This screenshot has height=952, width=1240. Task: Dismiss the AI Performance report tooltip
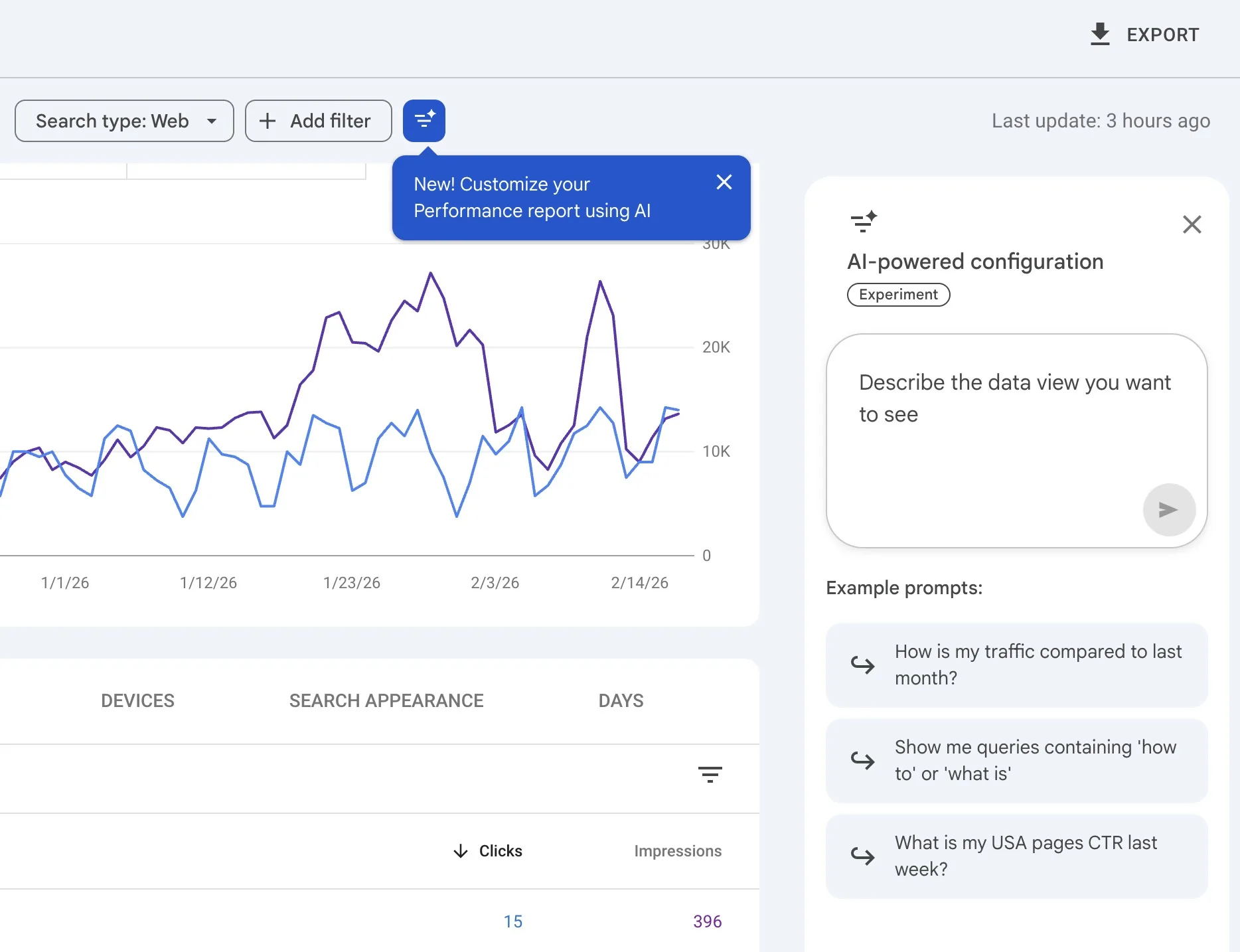click(x=724, y=182)
